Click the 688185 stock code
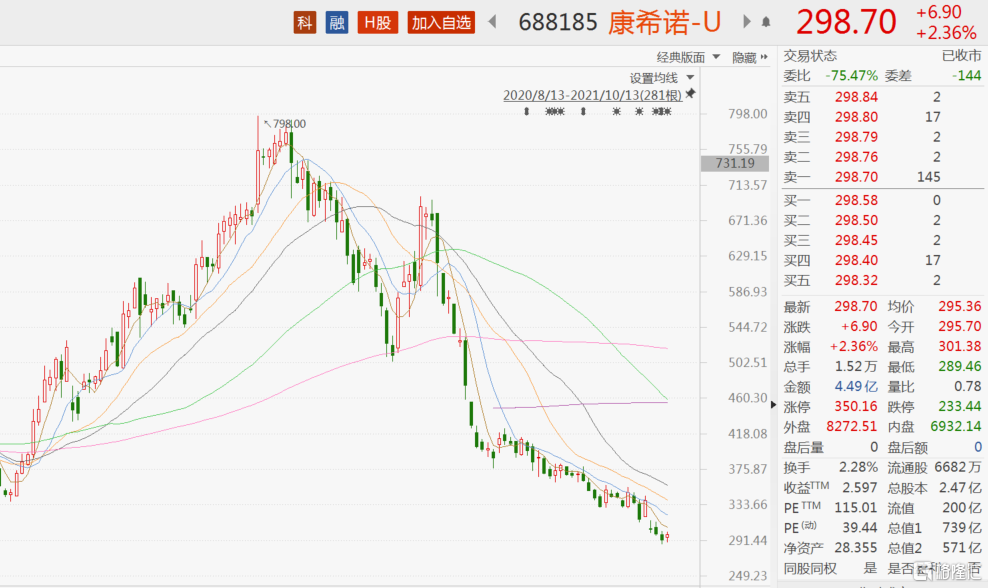Screen dimensions: 988x588 (558, 22)
